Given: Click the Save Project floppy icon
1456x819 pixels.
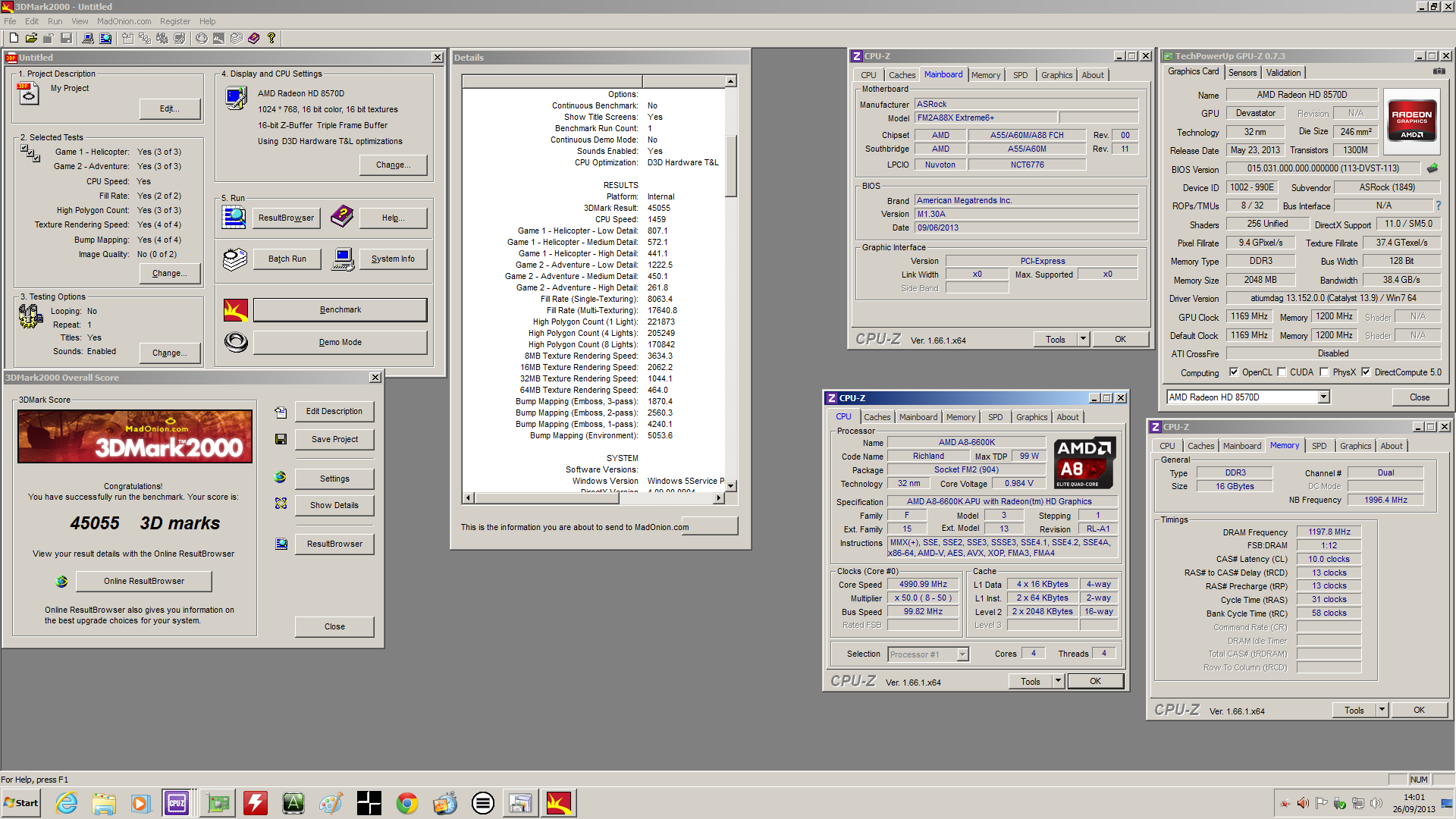Looking at the screenshot, I should click(x=281, y=439).
